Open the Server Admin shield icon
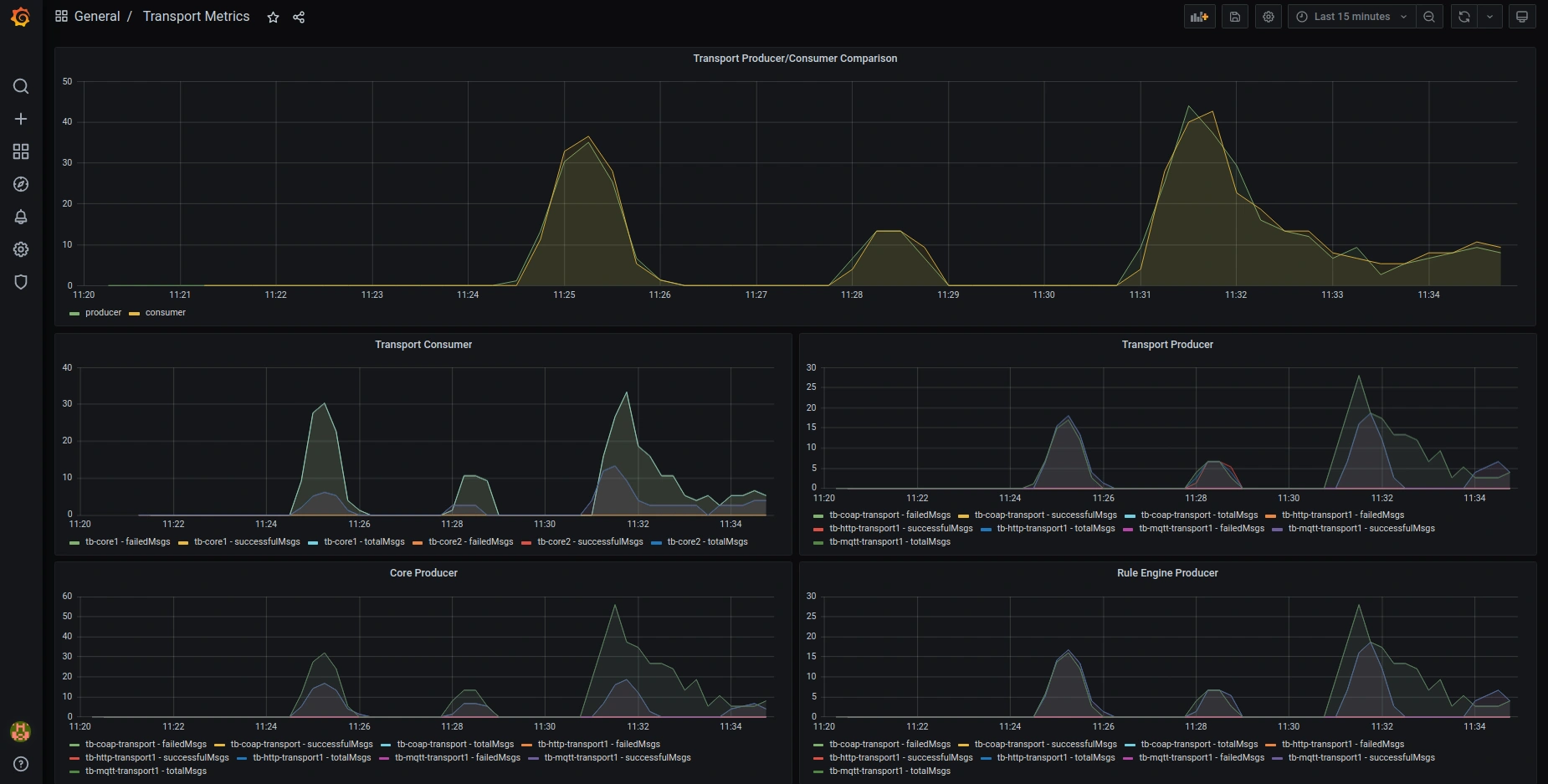Image resolution: width=1548 pixels, height=784 pixels. tap(21, 282)
